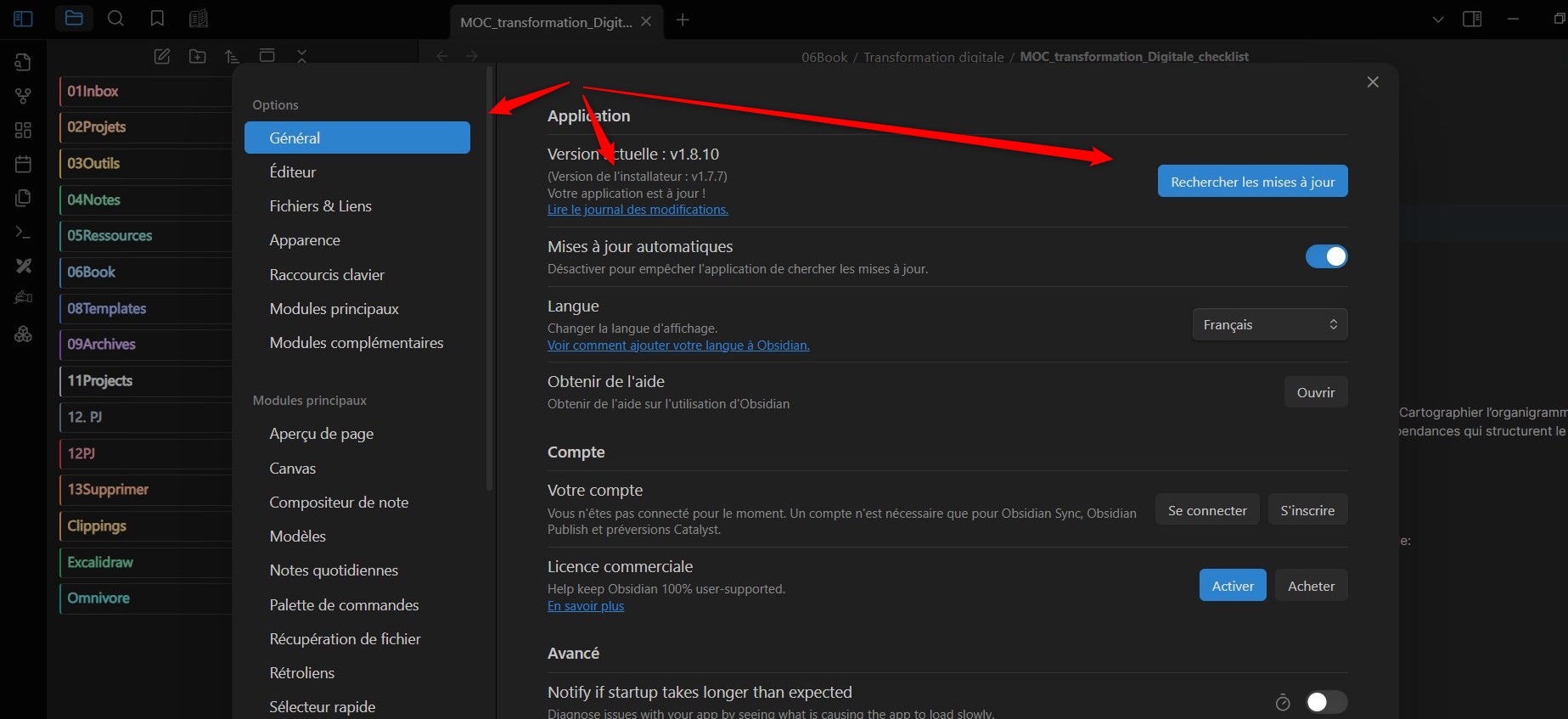The image size is (1568, 719).
Task: Open the quick switcher ribbon icon
Action: (23, 62)
